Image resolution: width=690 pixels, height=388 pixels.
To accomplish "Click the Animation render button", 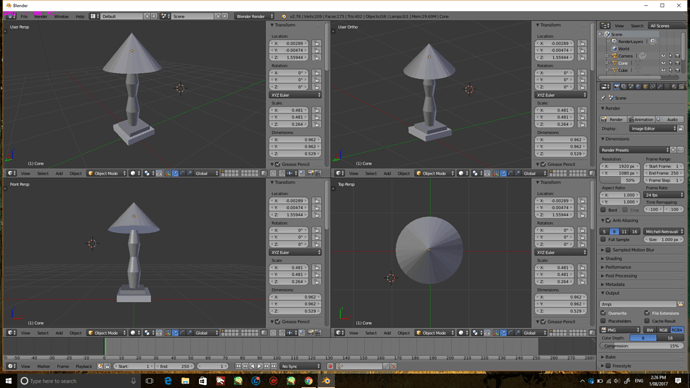I will pos(642,119).
